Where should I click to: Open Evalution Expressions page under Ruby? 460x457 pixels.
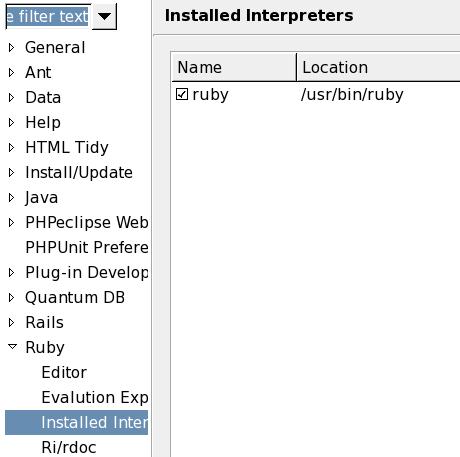[x=95, y=397]
